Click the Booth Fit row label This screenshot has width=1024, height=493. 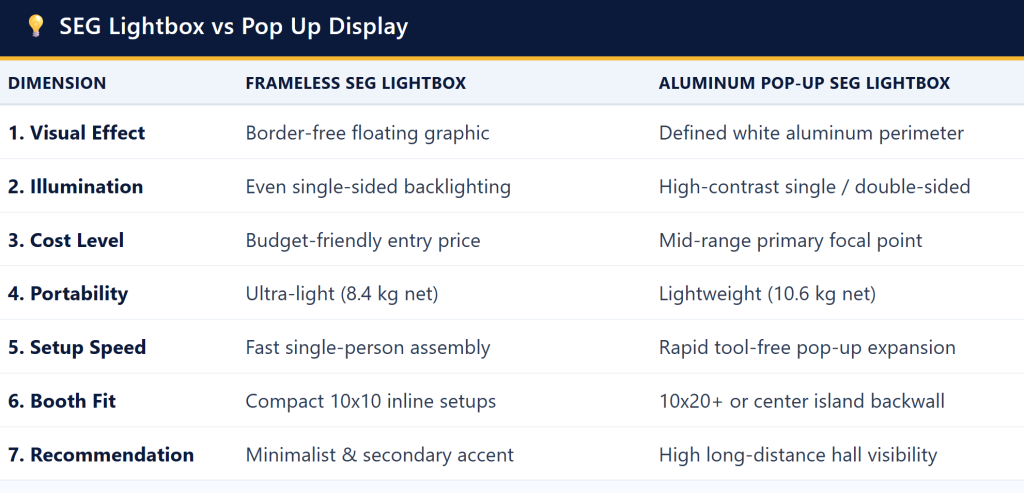coord(62,400)
